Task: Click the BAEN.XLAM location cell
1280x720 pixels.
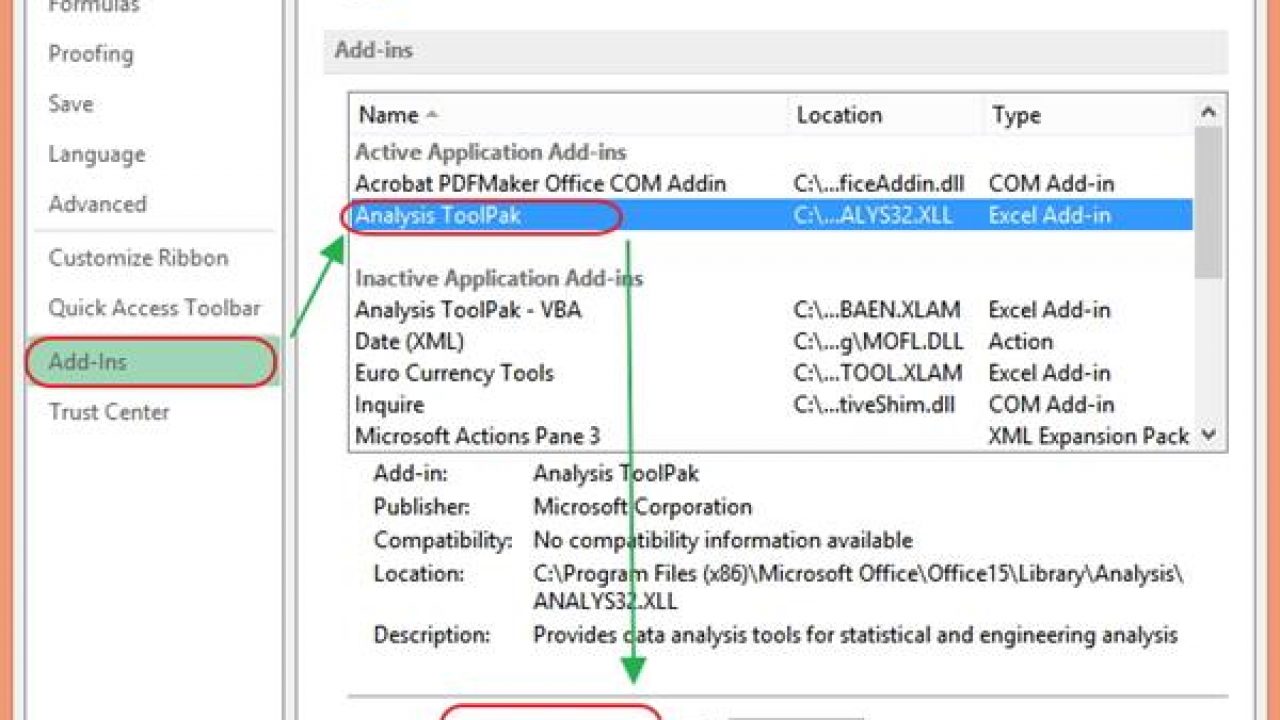Action: tap(877, 310)
